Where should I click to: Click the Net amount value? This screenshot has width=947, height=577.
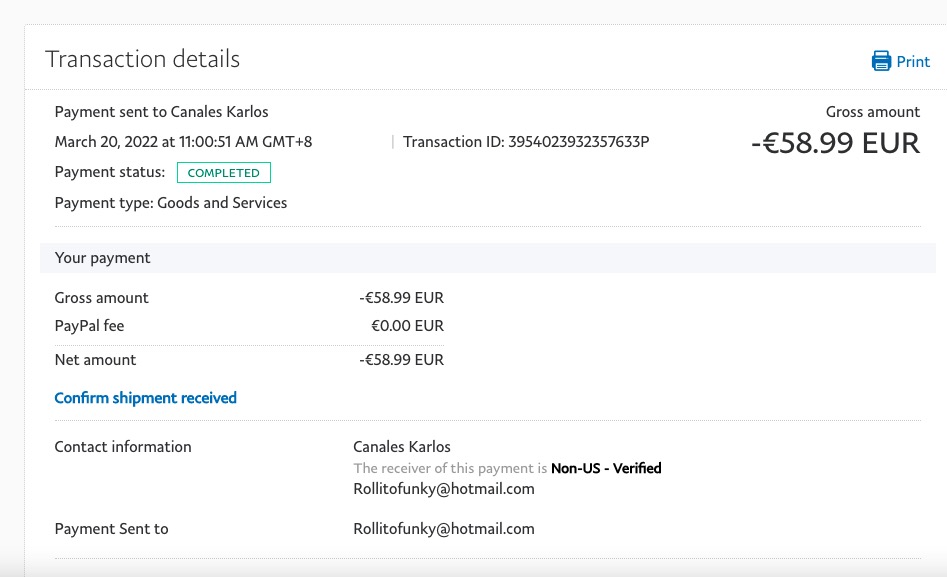(401, 360)
